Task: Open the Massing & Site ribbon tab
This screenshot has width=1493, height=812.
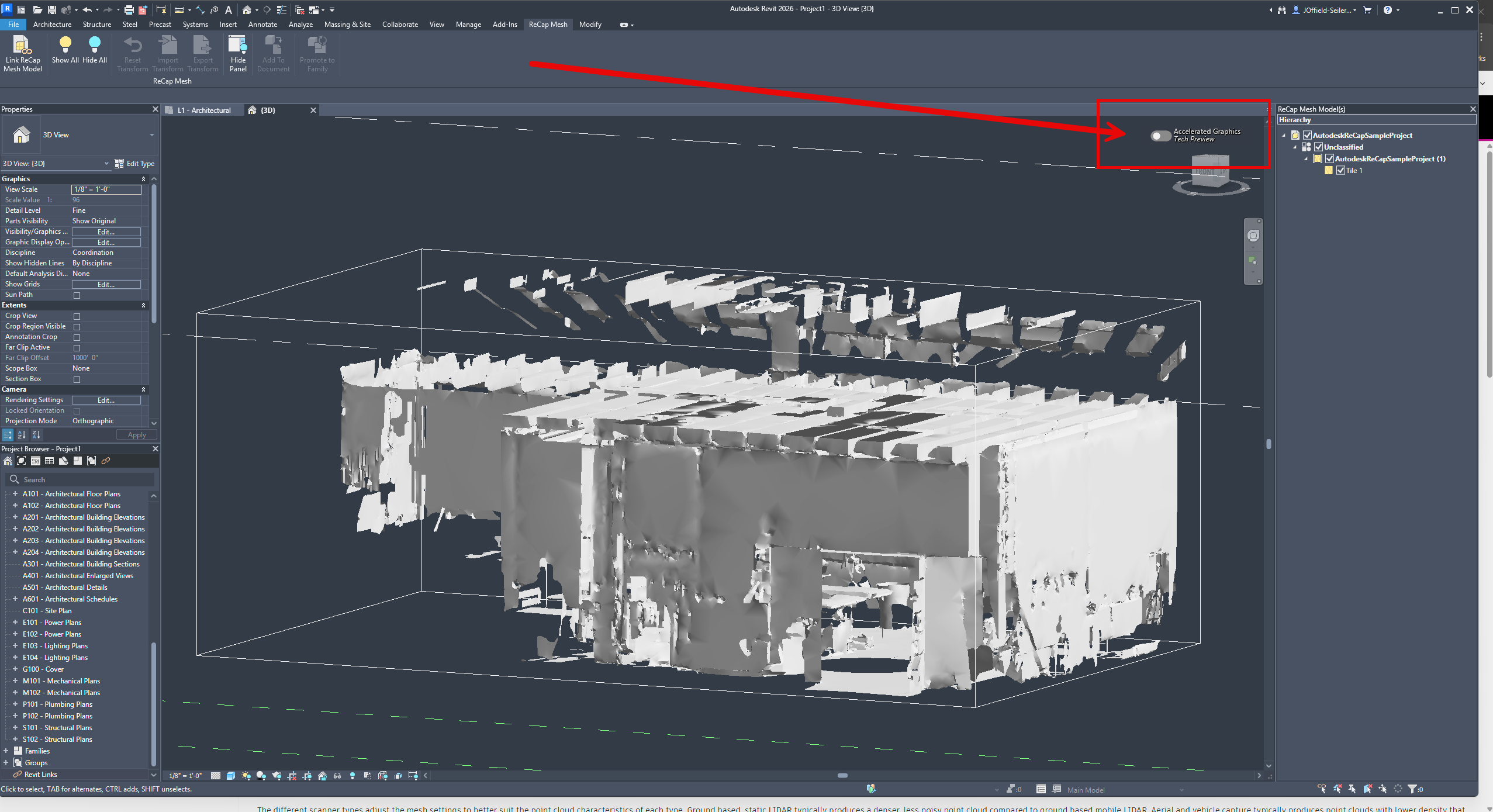Action: click(347, 25)
